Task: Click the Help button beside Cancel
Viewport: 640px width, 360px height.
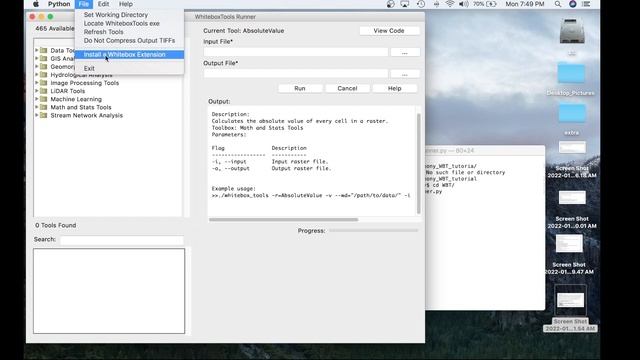Action: point(395,88)
